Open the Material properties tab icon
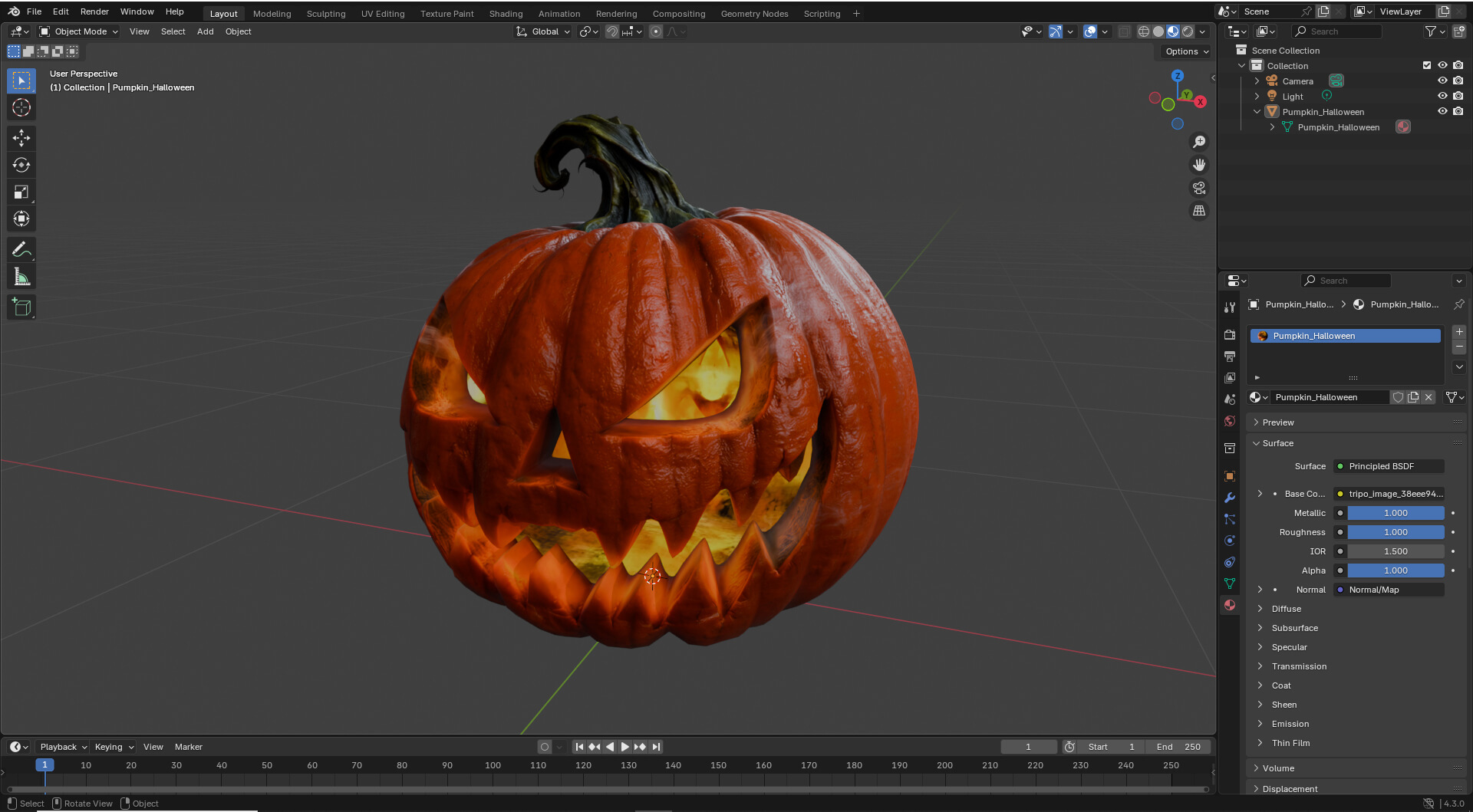 point(1230,605)
